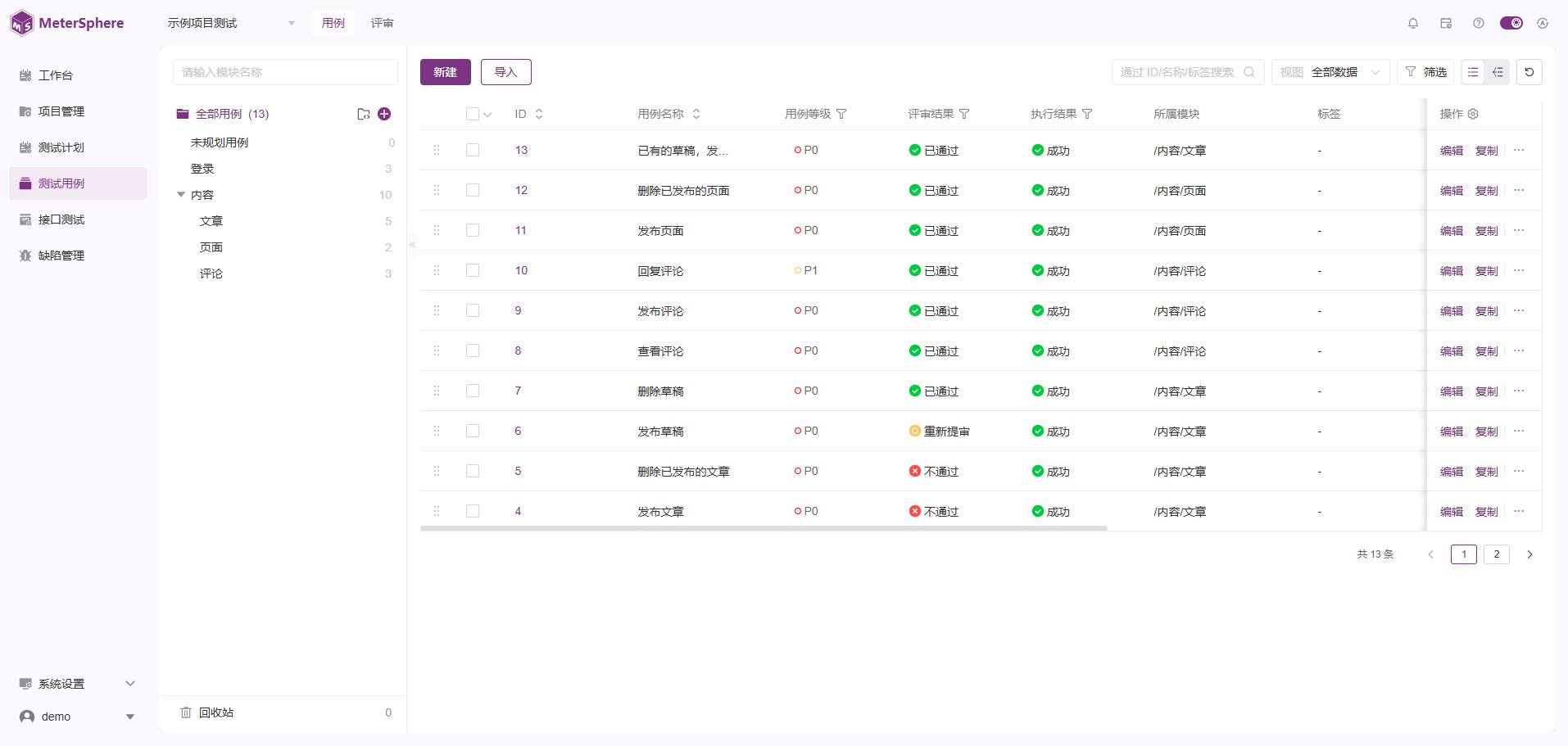Click 复制 for case 12
This screenshot has width=1568, height=746.
[x=1487, y=190]
